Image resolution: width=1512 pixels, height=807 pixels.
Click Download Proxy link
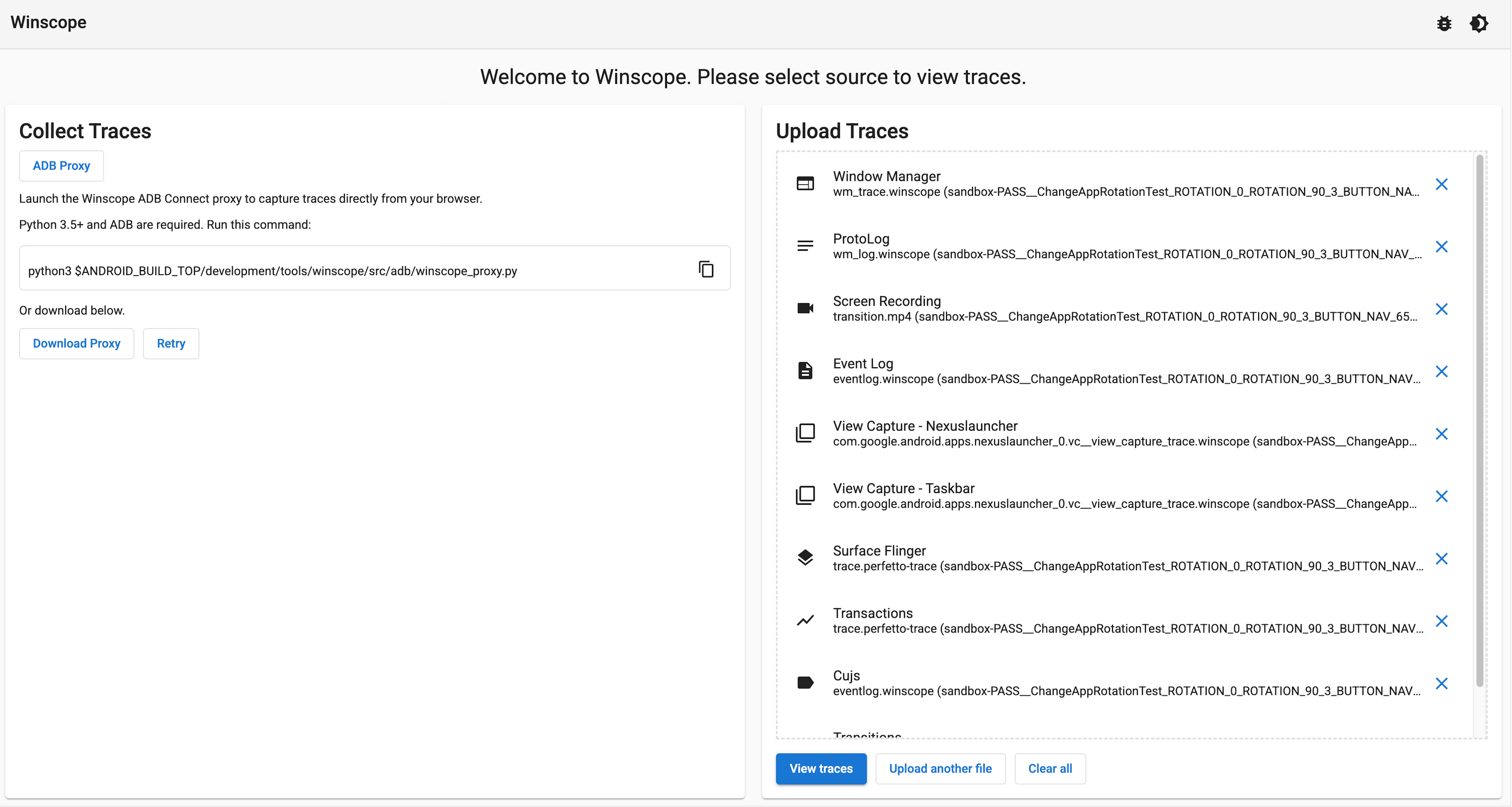[76, 343]
